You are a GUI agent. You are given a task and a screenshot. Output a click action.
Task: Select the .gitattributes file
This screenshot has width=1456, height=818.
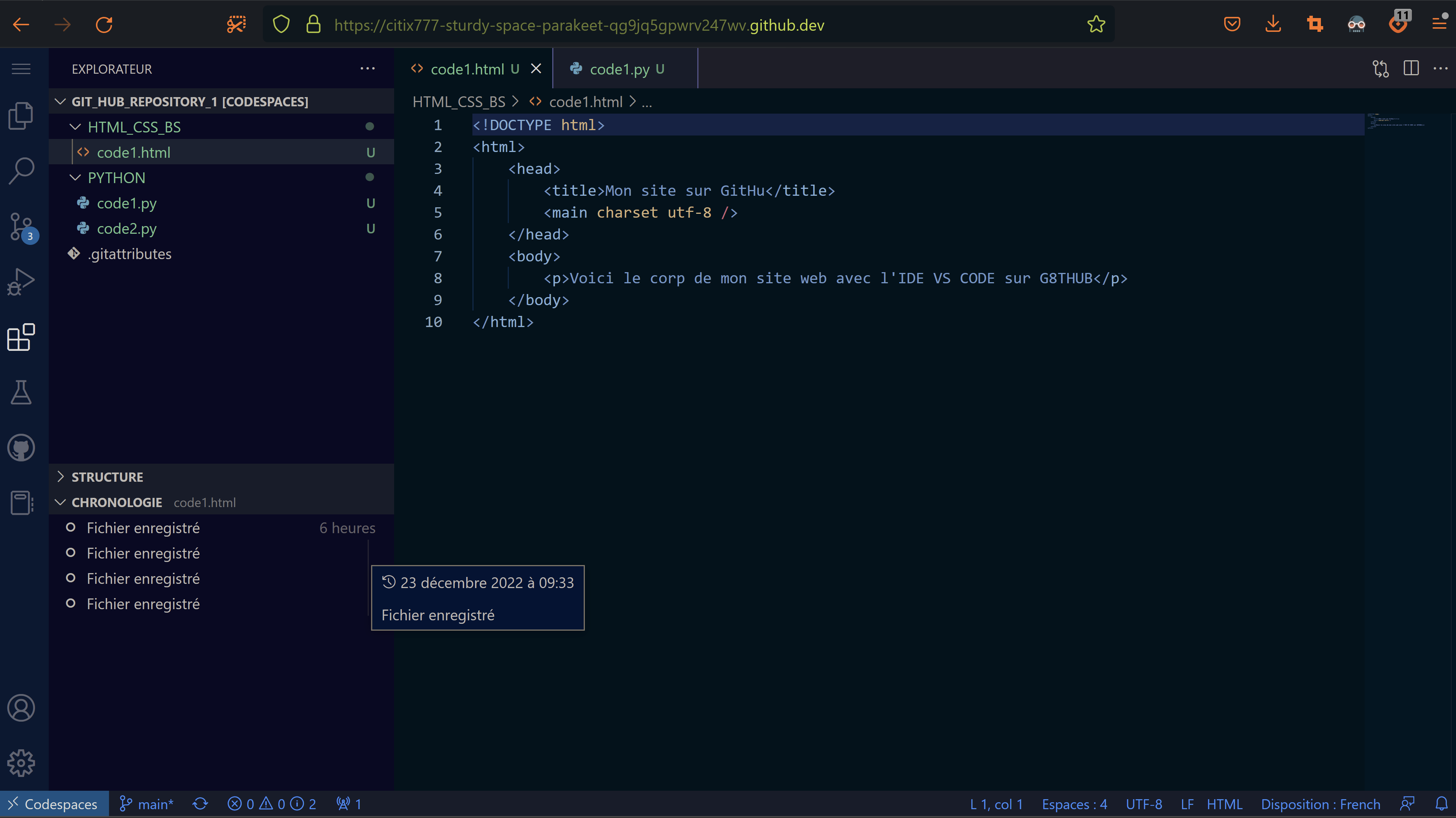coord(129,253)
